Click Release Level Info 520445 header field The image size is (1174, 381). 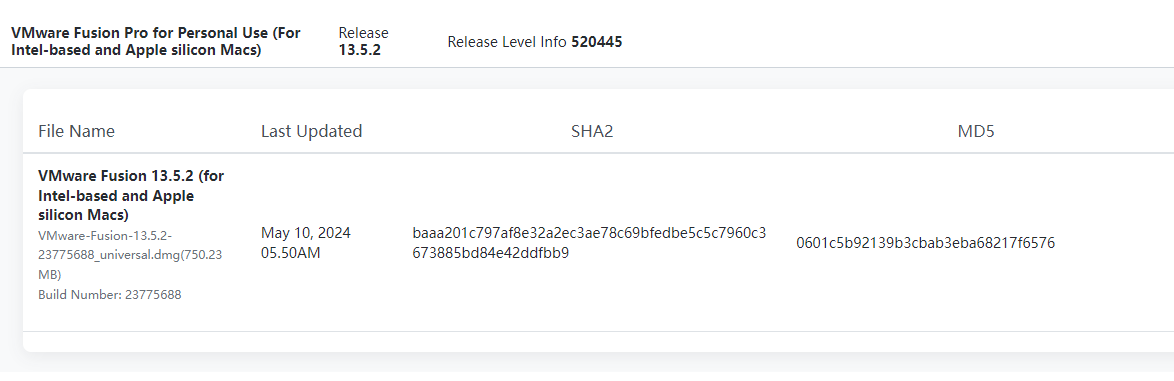(535, 42)
